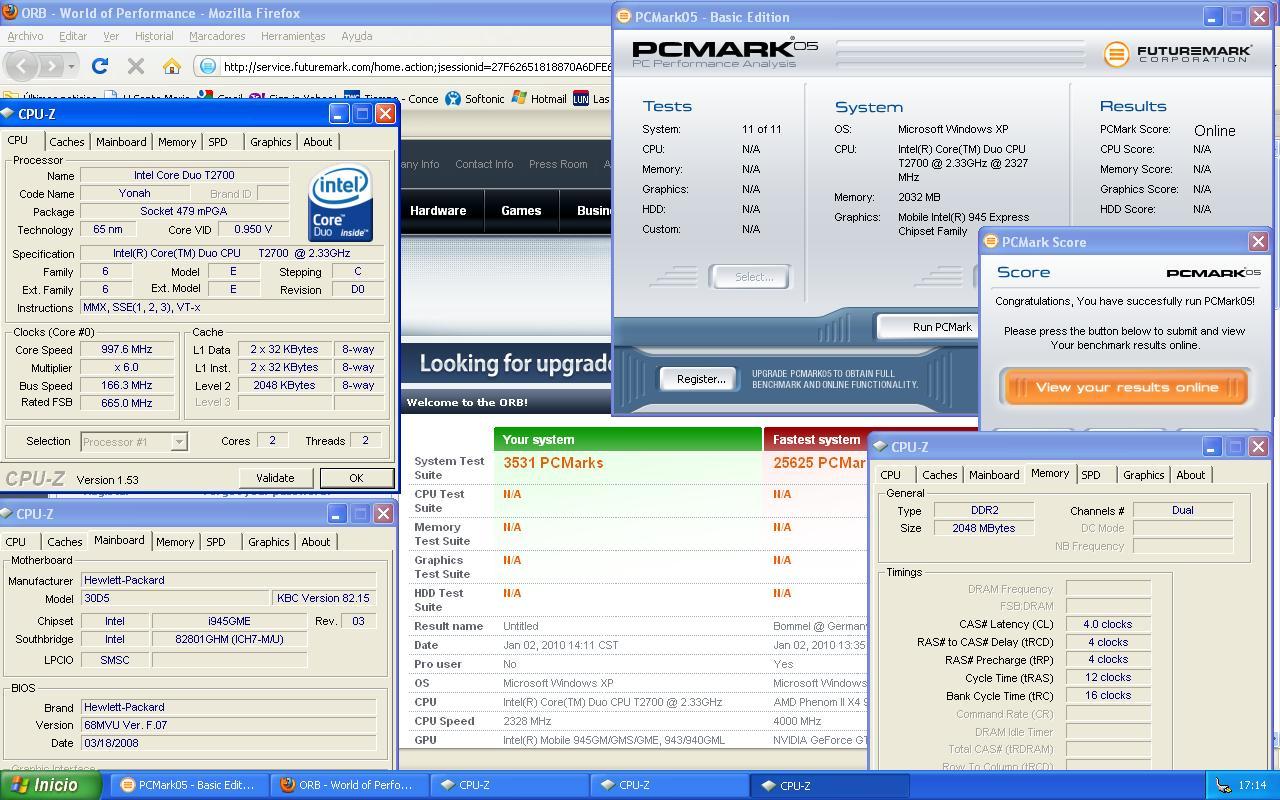Viewport: 1280px width, 800px height.
Task: Open the Archivo menu in Firefox
Action: coord(25,36)
